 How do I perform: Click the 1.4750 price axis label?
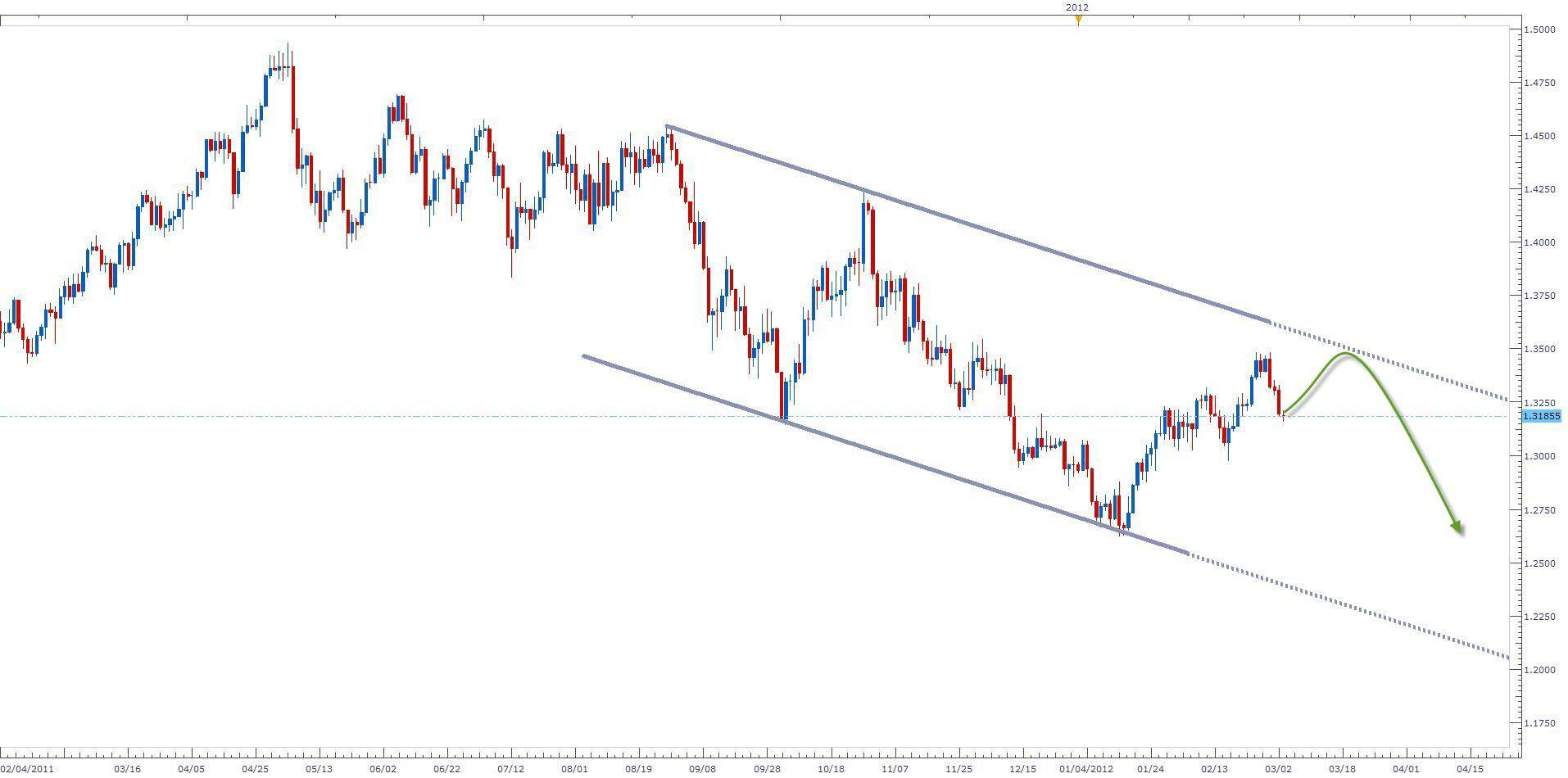tap(1539, 83)
